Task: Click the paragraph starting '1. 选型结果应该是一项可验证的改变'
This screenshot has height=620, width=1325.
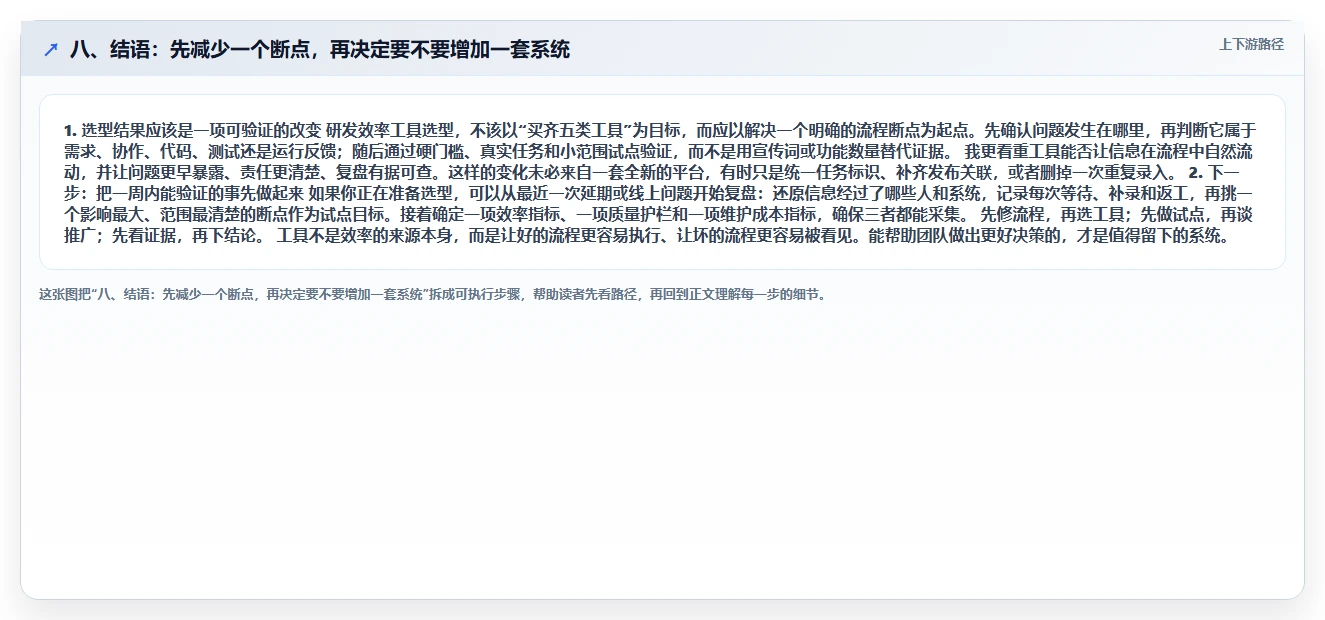Action: tap(662, 182)
